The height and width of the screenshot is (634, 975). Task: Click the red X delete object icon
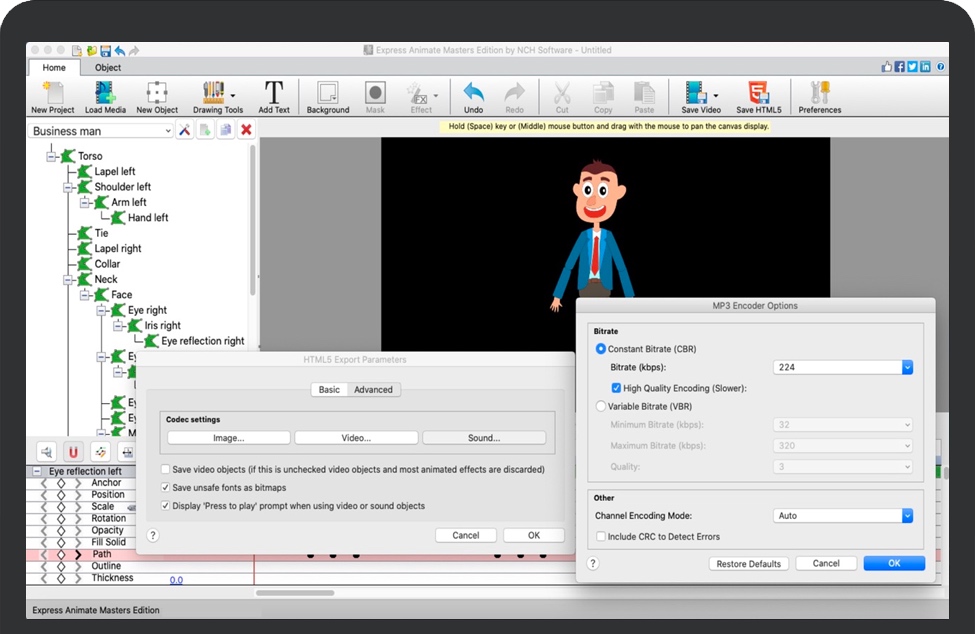tap(246, 130)
